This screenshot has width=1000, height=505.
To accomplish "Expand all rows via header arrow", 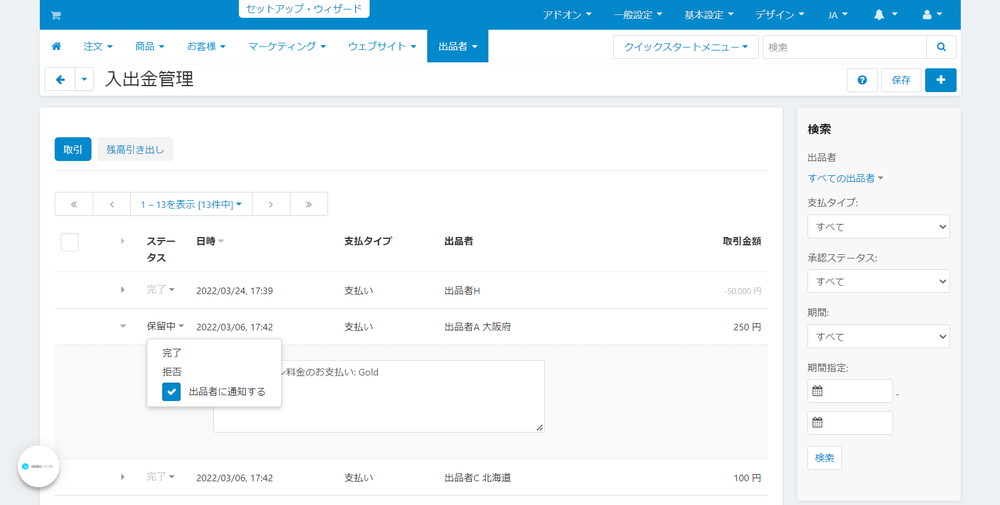I will pos(122,241).
